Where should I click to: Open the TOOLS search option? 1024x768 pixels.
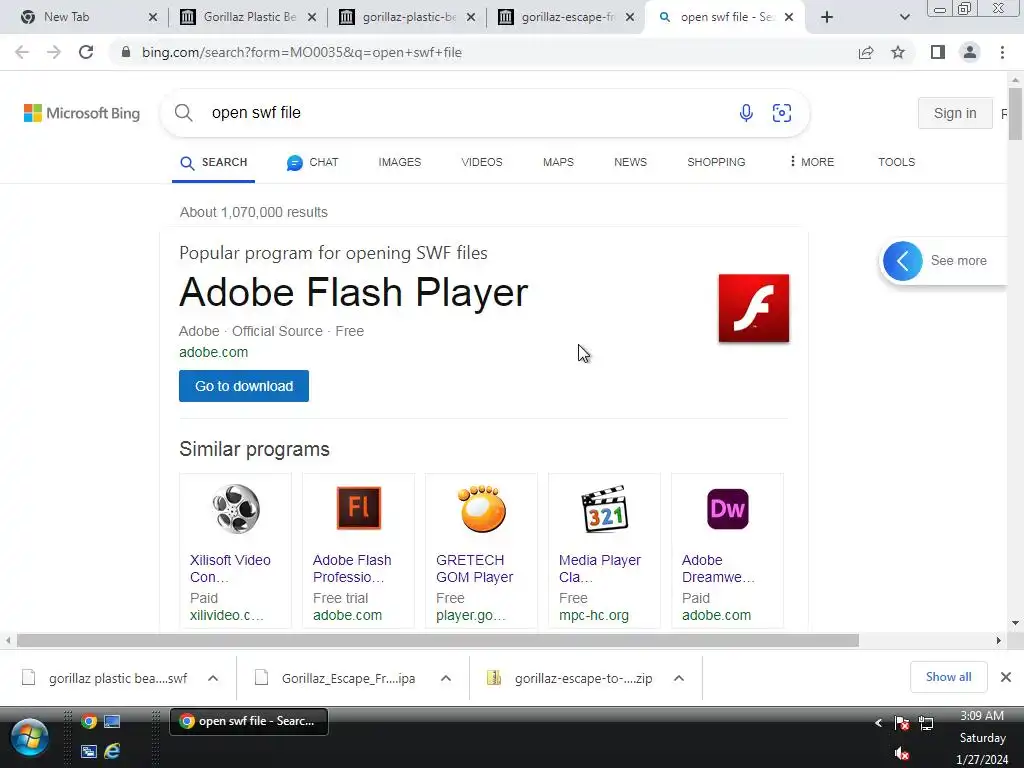(896, 162)
